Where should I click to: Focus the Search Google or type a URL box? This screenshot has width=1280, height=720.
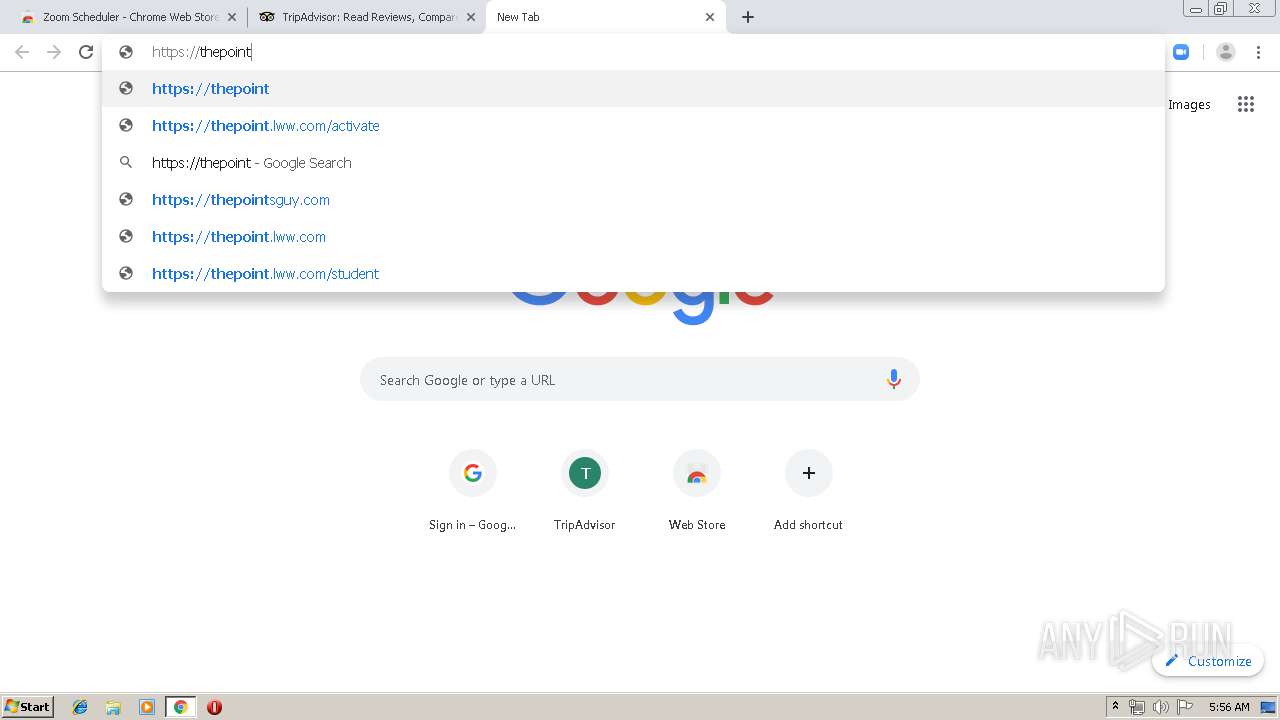pos(640,379)
